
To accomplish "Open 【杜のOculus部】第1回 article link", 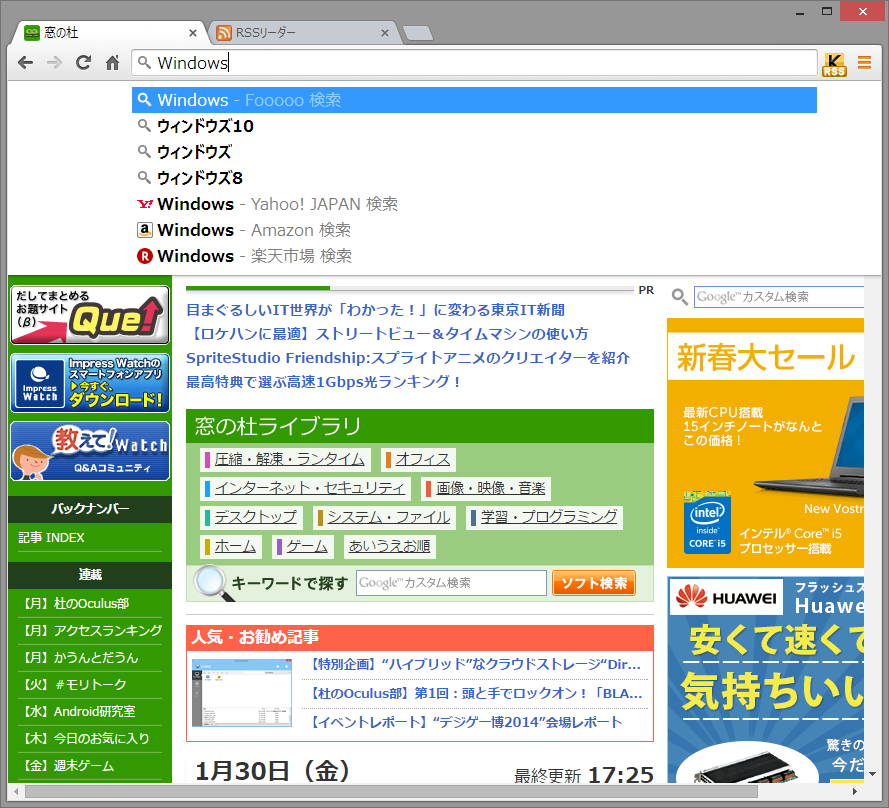I will (x=476, y=693).
